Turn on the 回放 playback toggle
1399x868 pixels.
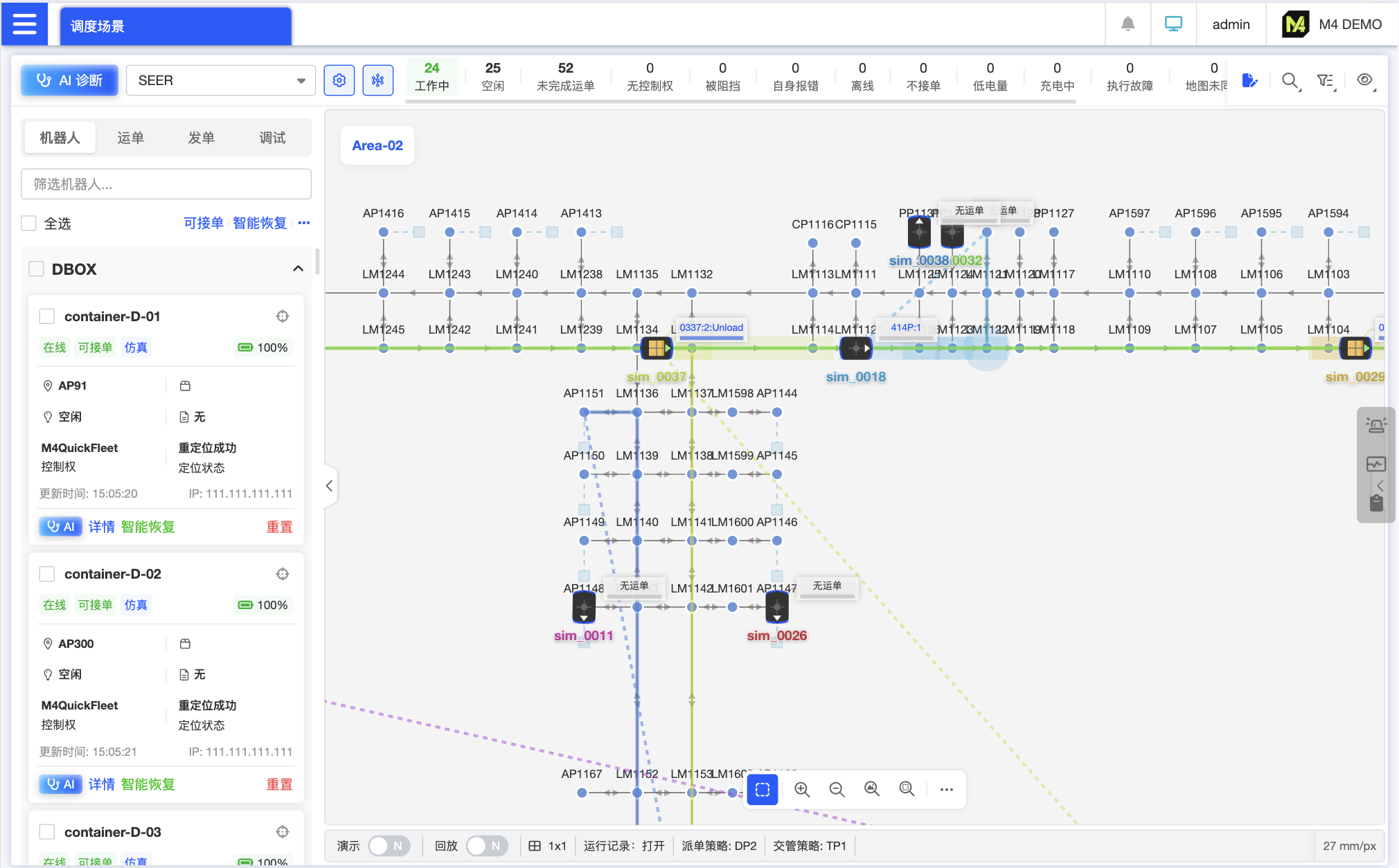[486, 846]
